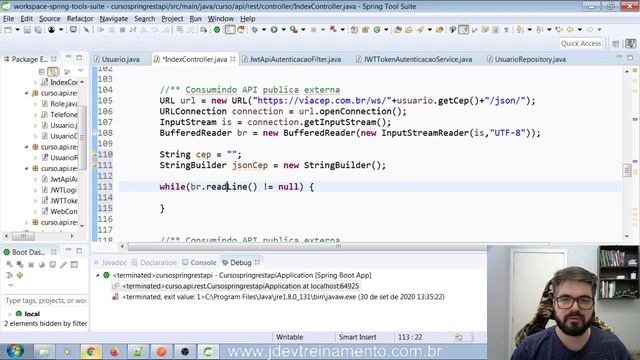640x360 pixels.
Task: Open the Javadoc view tab
Action: [x=110, y=262]
